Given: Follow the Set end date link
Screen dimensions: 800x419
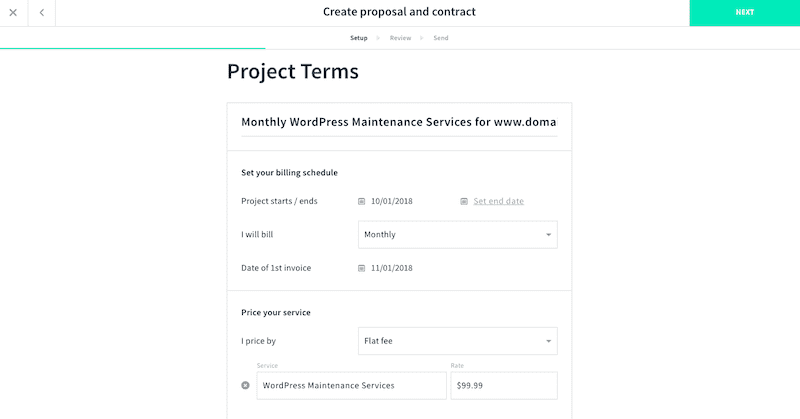Looking at the screenshot, I should (498, 201).
